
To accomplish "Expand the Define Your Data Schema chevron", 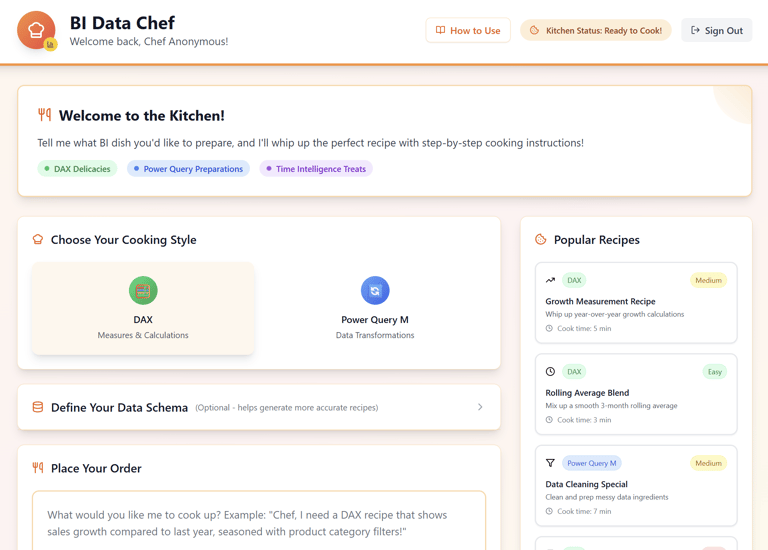I will (480, 407).
